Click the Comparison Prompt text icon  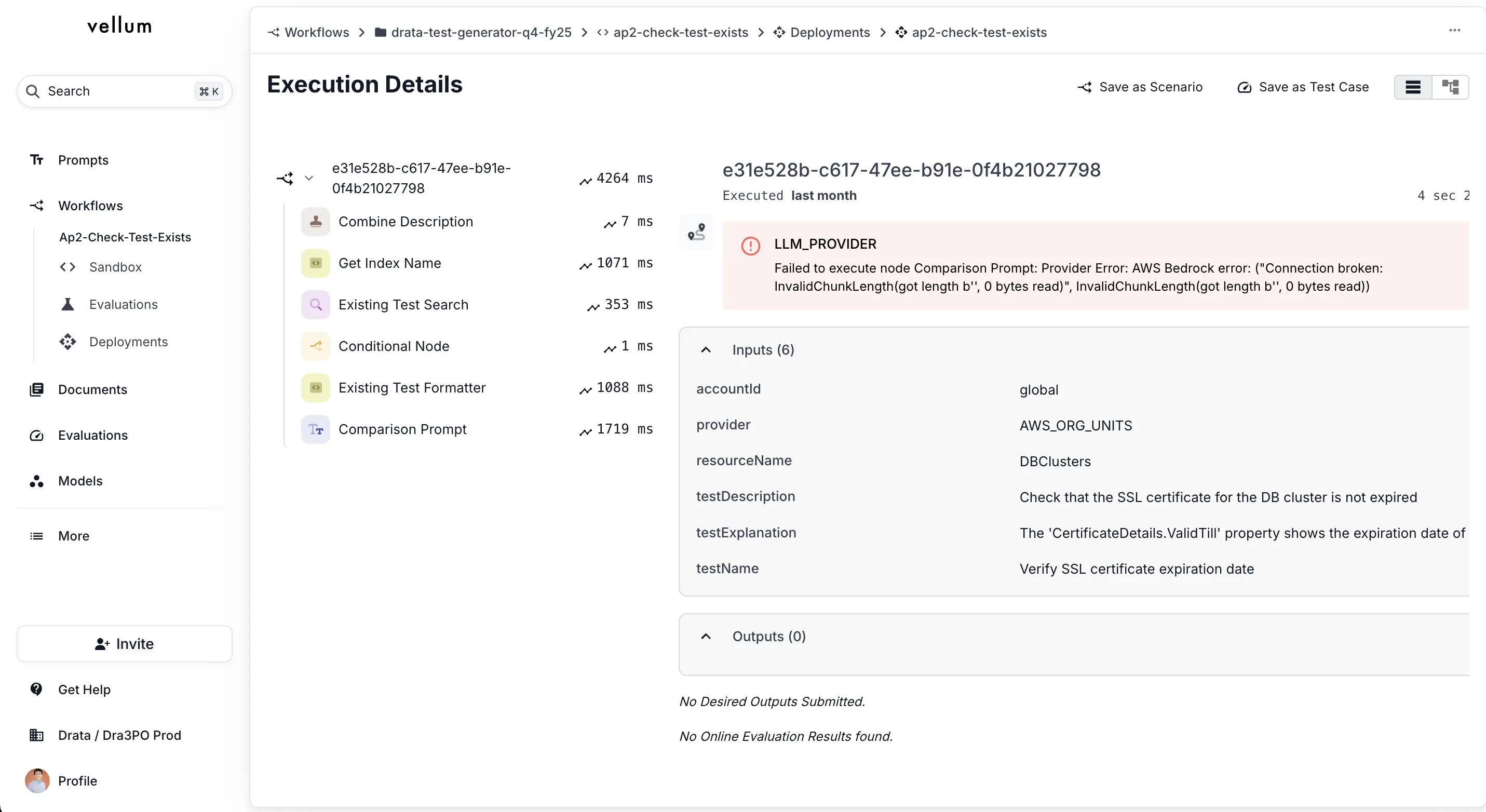316,429
